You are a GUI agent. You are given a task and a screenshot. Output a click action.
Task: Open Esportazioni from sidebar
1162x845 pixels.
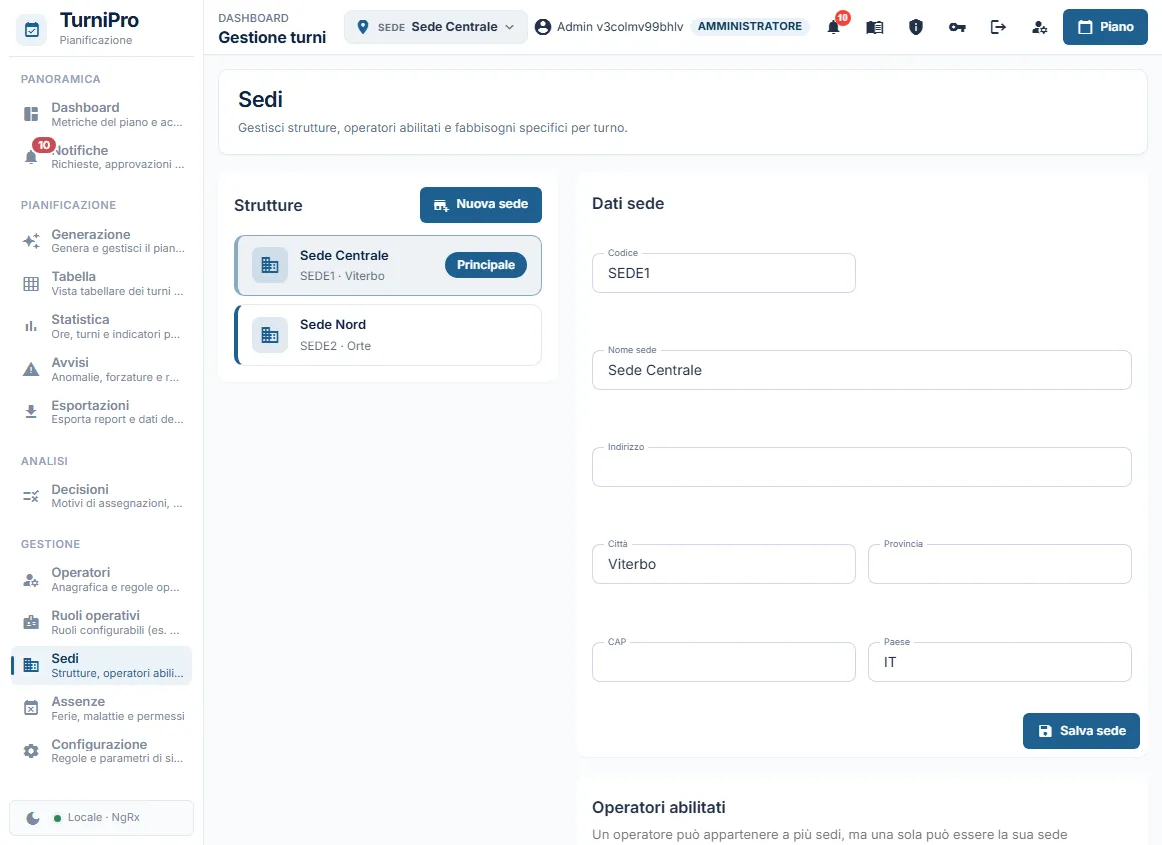pyautogui.click(x=102, y=412)
